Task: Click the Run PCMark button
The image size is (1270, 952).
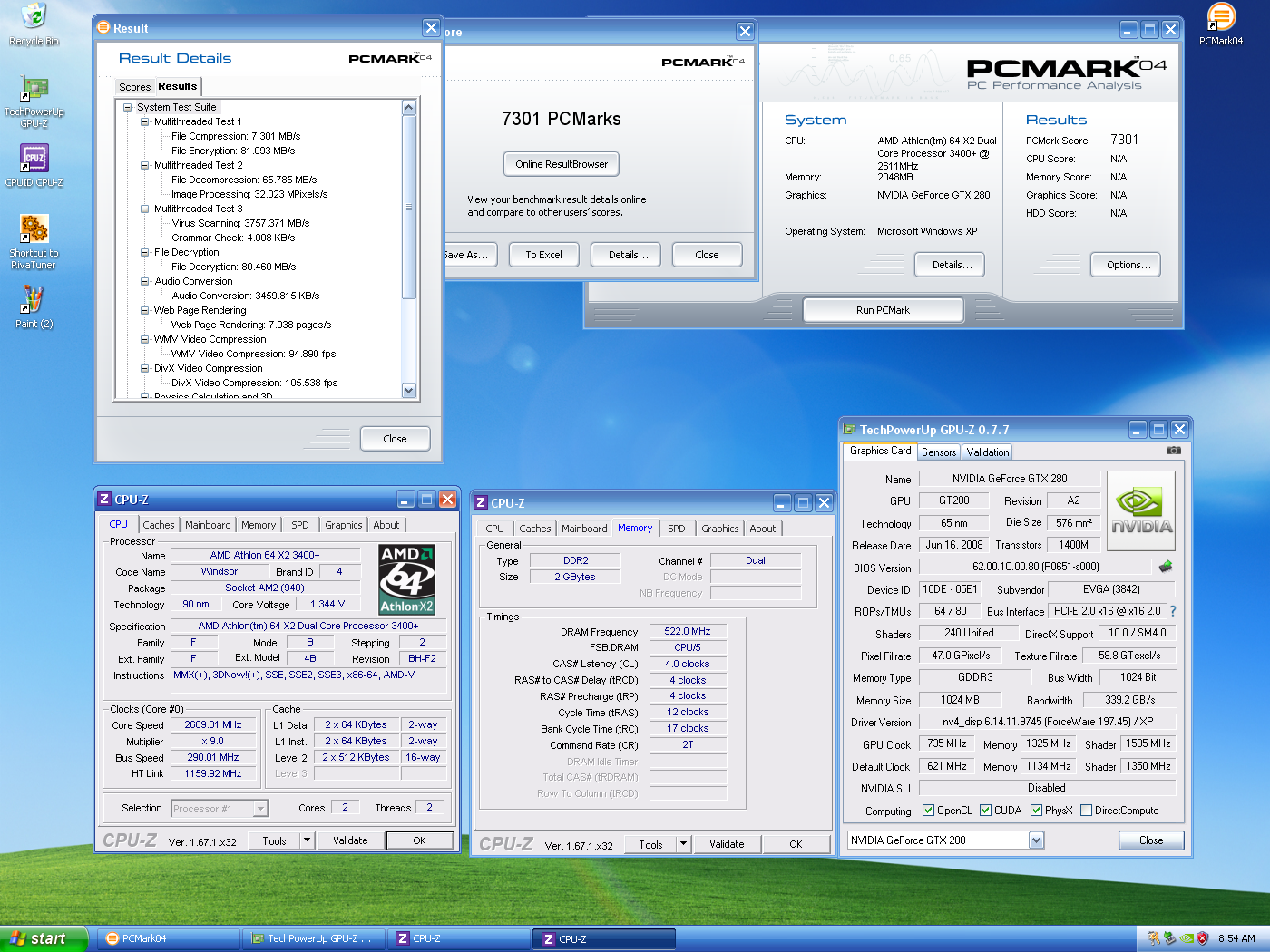Action: point(883,310)
